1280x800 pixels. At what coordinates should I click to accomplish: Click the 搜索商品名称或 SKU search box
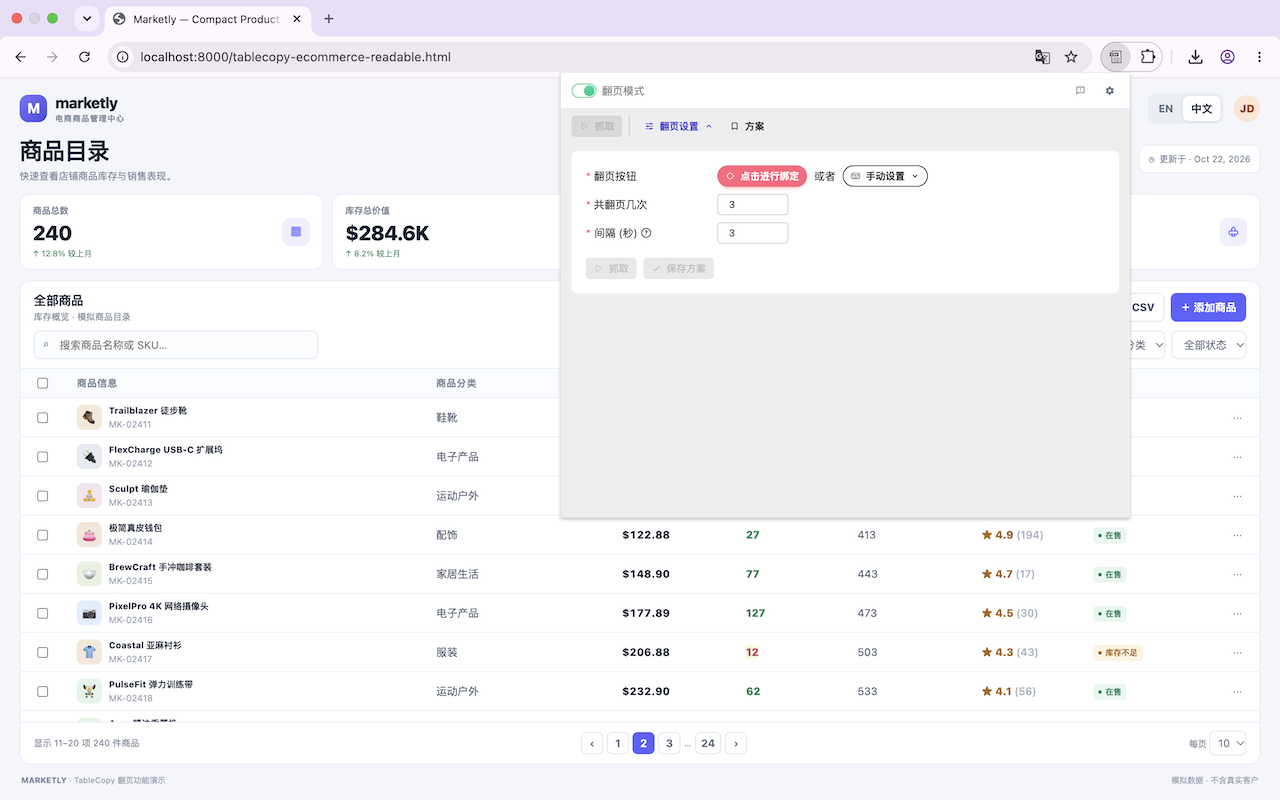176,345
